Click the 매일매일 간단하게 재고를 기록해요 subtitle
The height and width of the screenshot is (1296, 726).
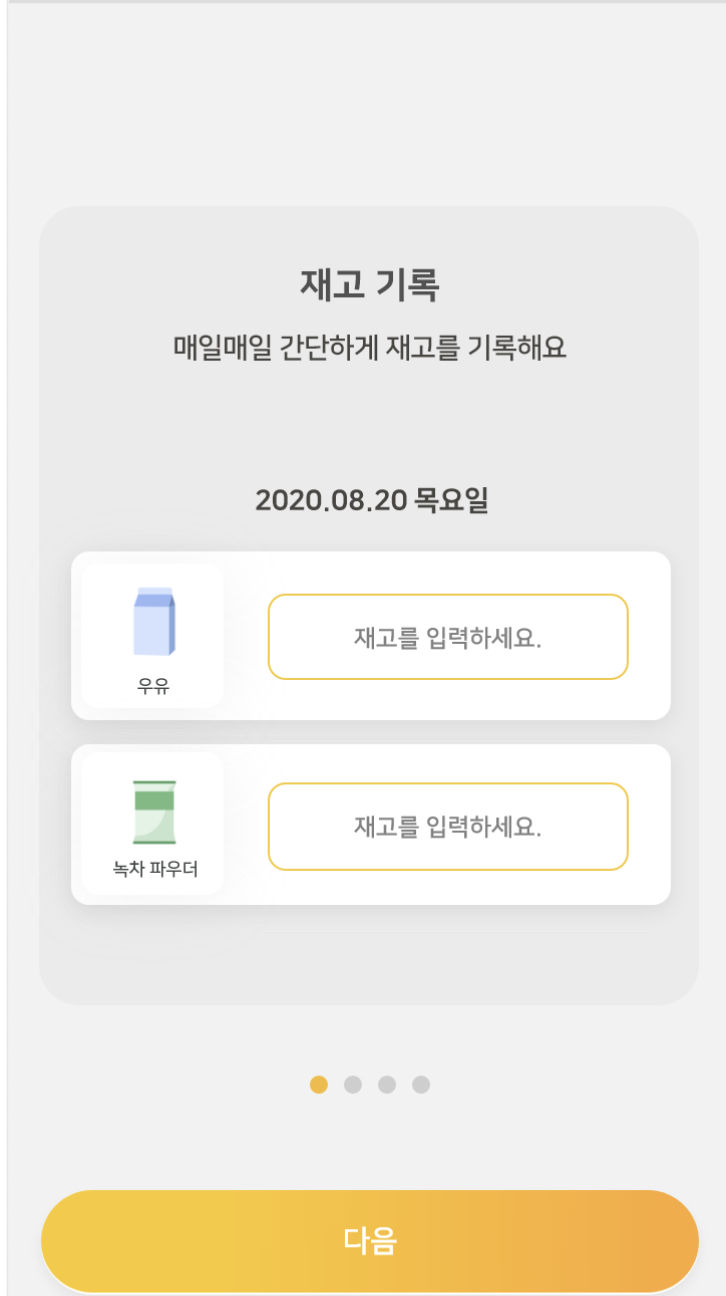(x=369, y=348)
